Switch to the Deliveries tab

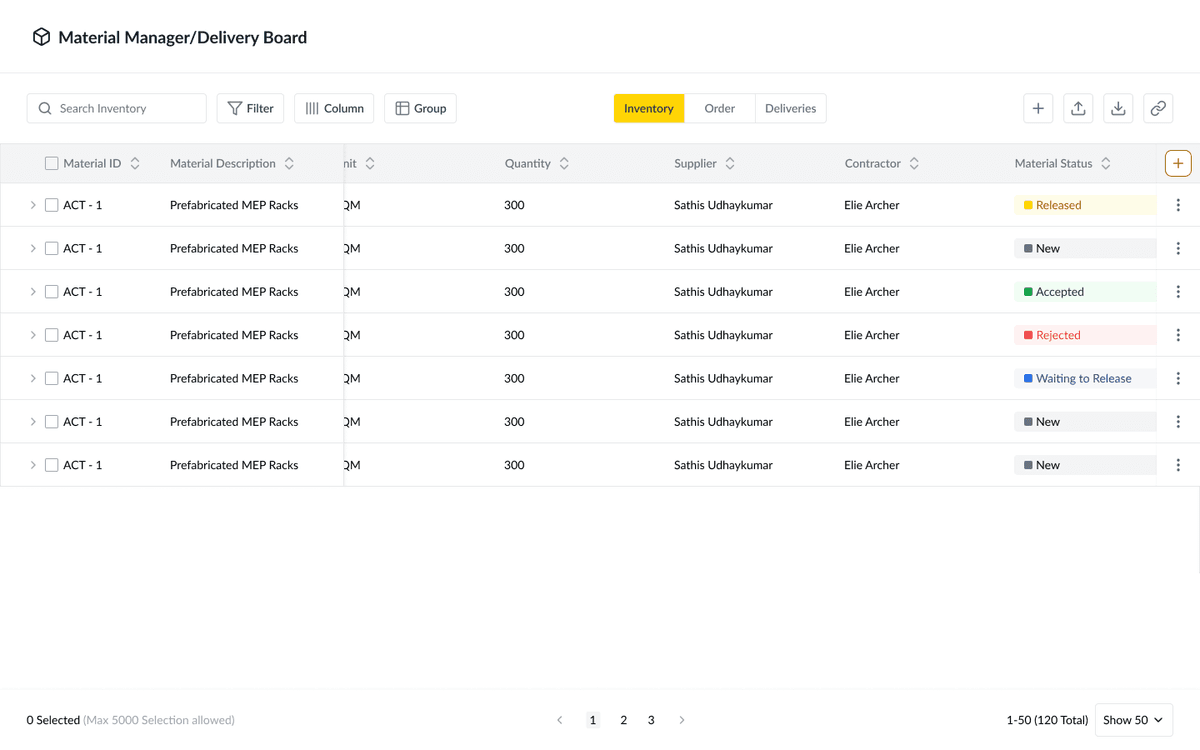click(x=790, y=107)
